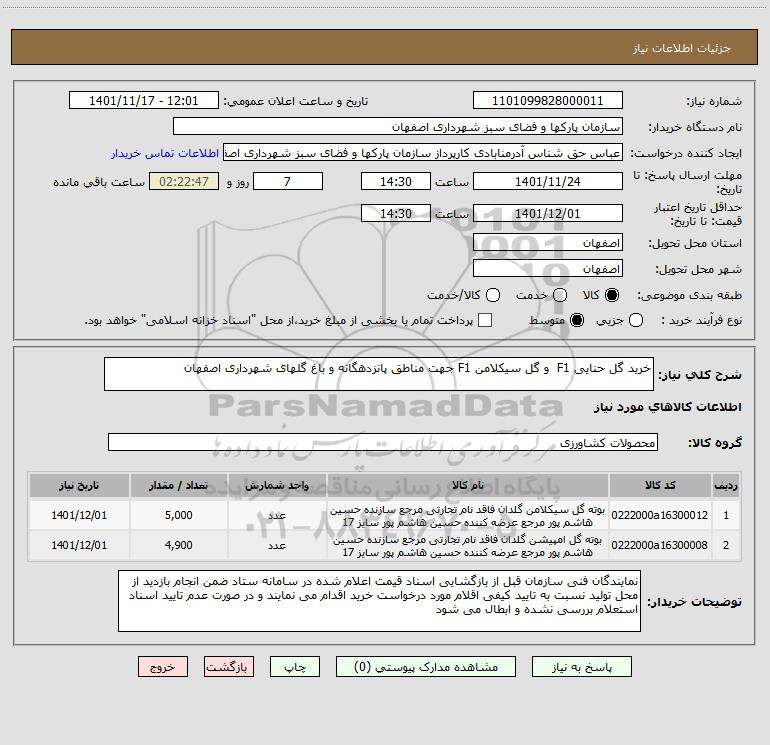The width and height of the screenshot is (770, 745).
Task: Click the کد کالا column header
Action: [x=660, y=485]
